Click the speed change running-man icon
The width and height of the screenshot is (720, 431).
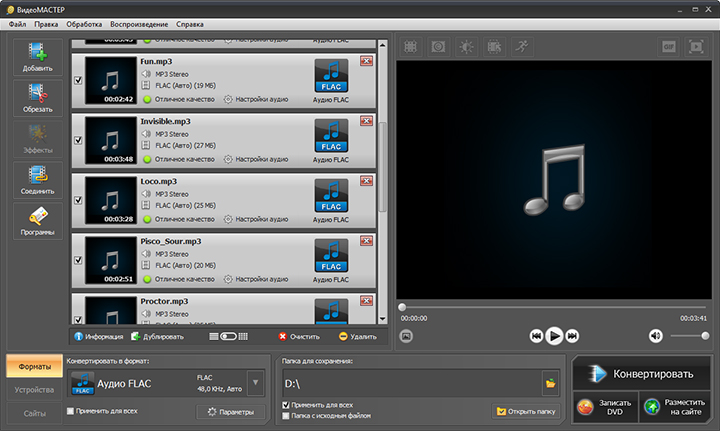(522, 47)
